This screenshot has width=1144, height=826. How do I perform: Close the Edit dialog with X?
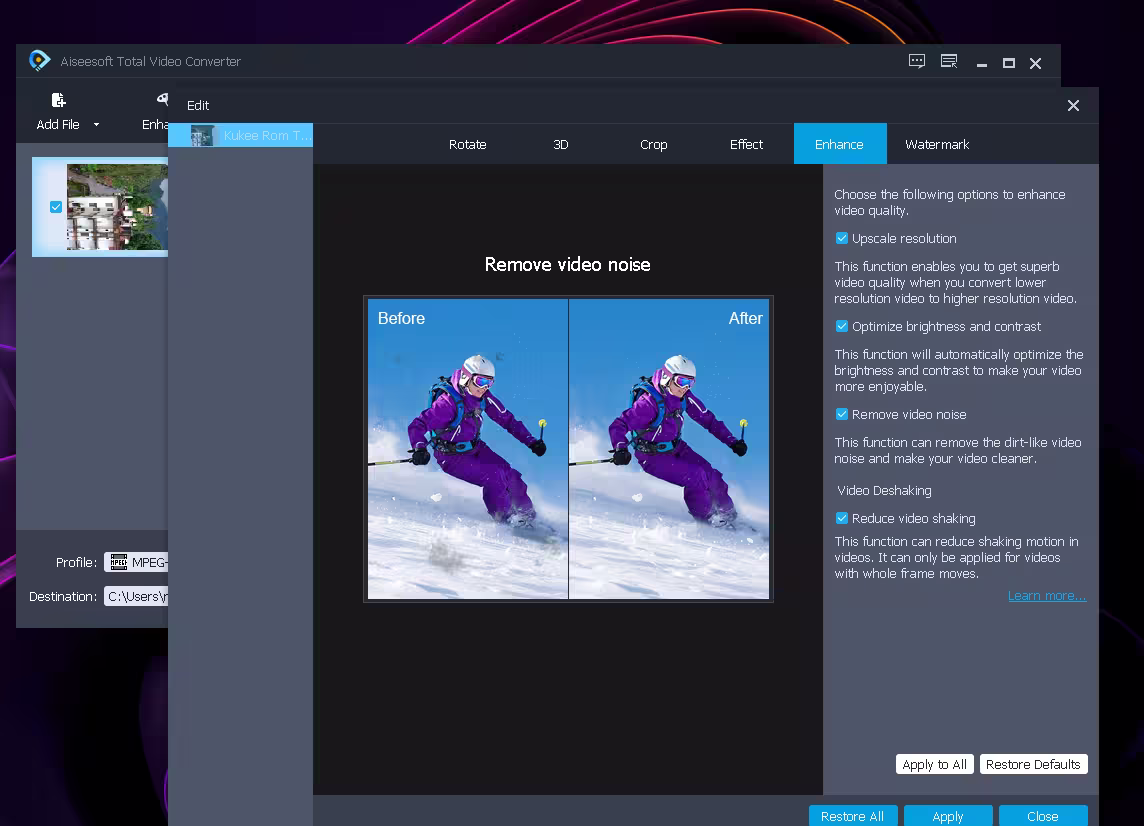click(1073, 106)
